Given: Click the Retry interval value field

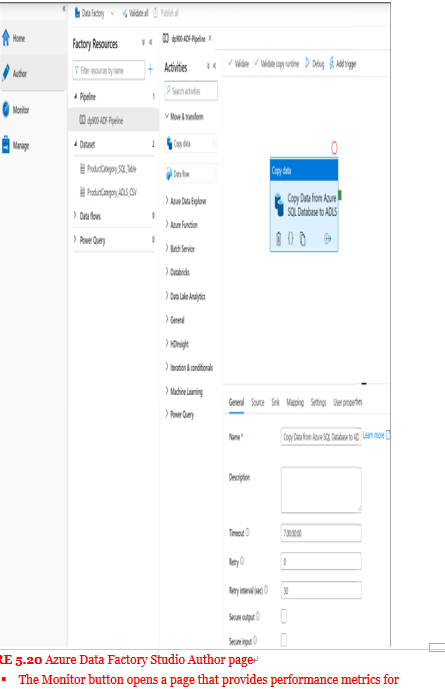Looking at the screenshot, I should (x=321, y=590).
